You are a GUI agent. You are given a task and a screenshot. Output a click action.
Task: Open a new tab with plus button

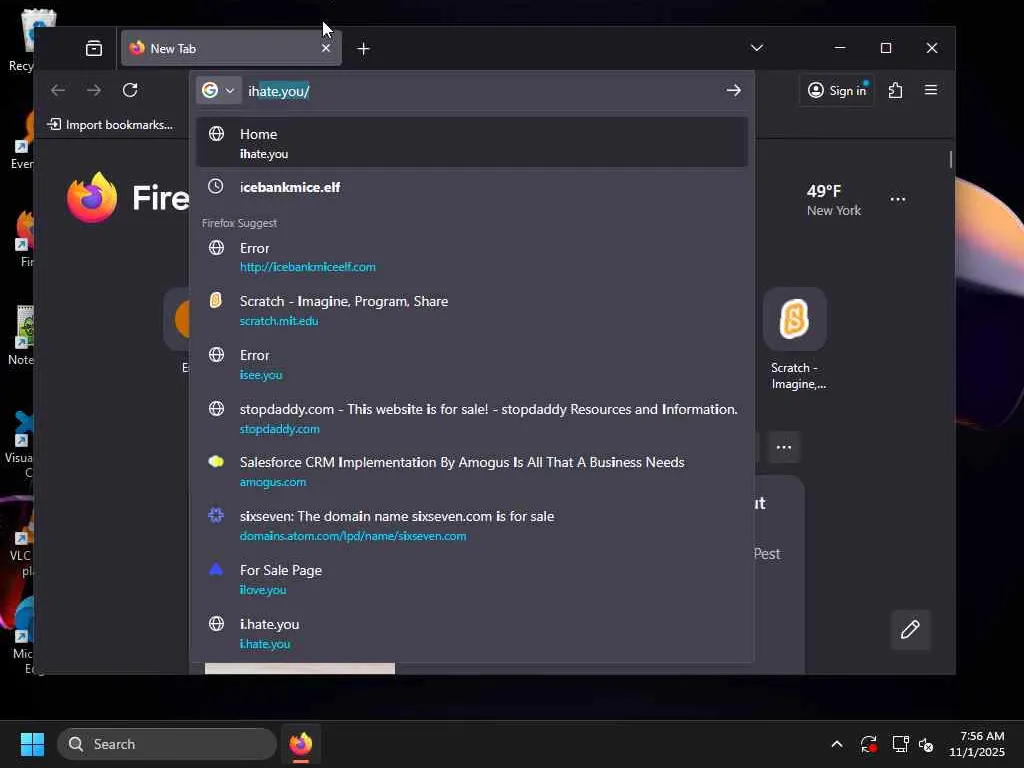coord(364,48)
